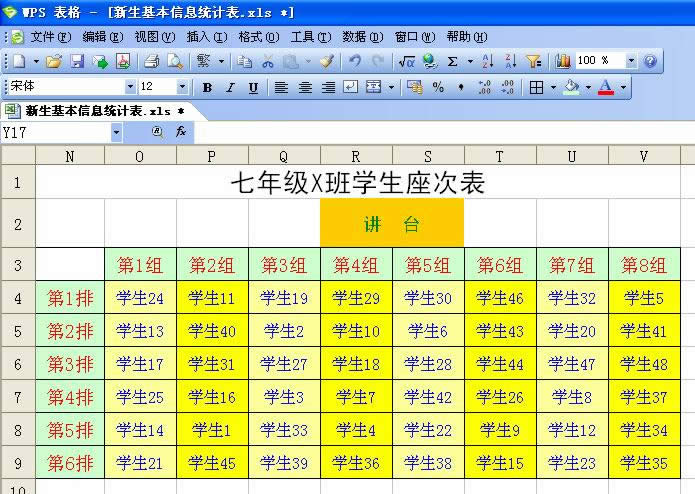Select the orange 讲台 cell
Image resolution: width=695 pixels, height=494 pixels.
[392, 223]
